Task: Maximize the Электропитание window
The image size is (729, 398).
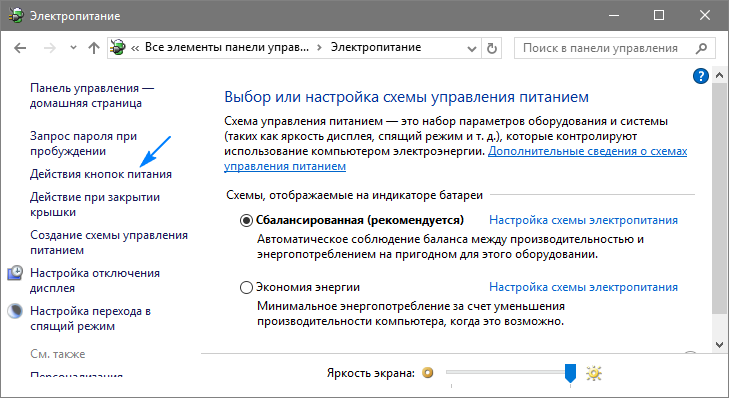Action: click(659, 15)
